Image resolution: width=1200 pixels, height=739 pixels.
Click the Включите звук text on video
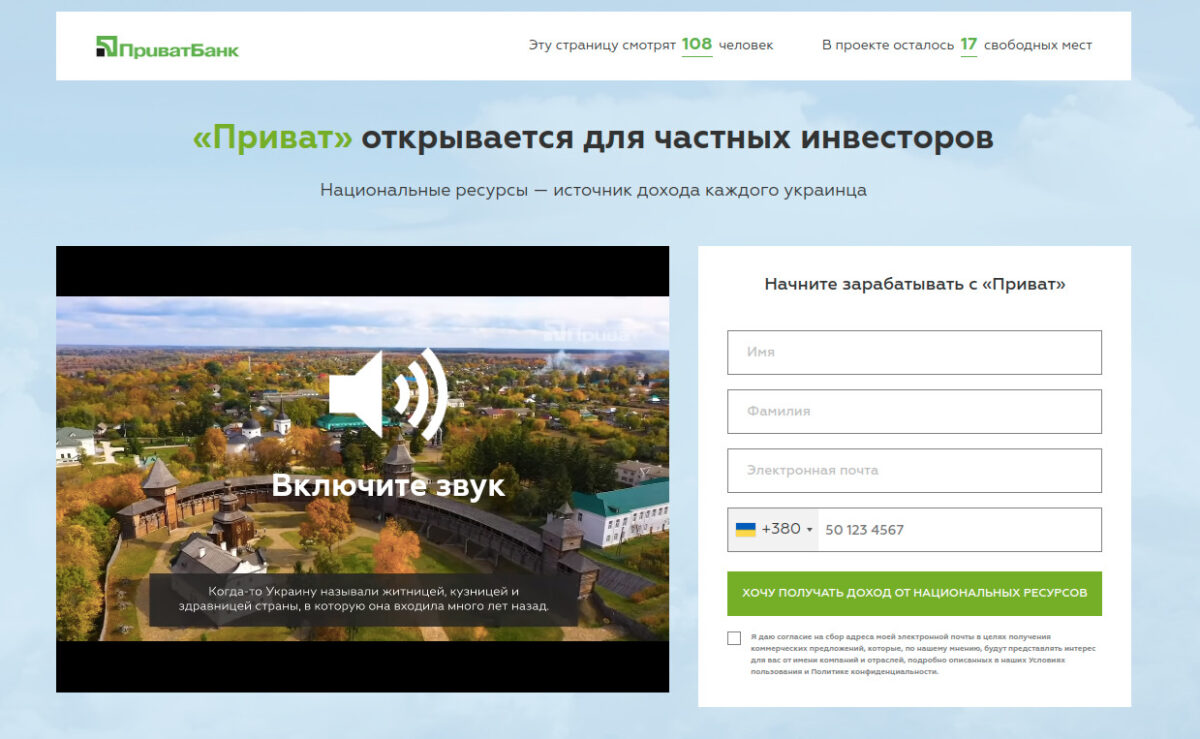pyautogui.click(x=388, y=486)
